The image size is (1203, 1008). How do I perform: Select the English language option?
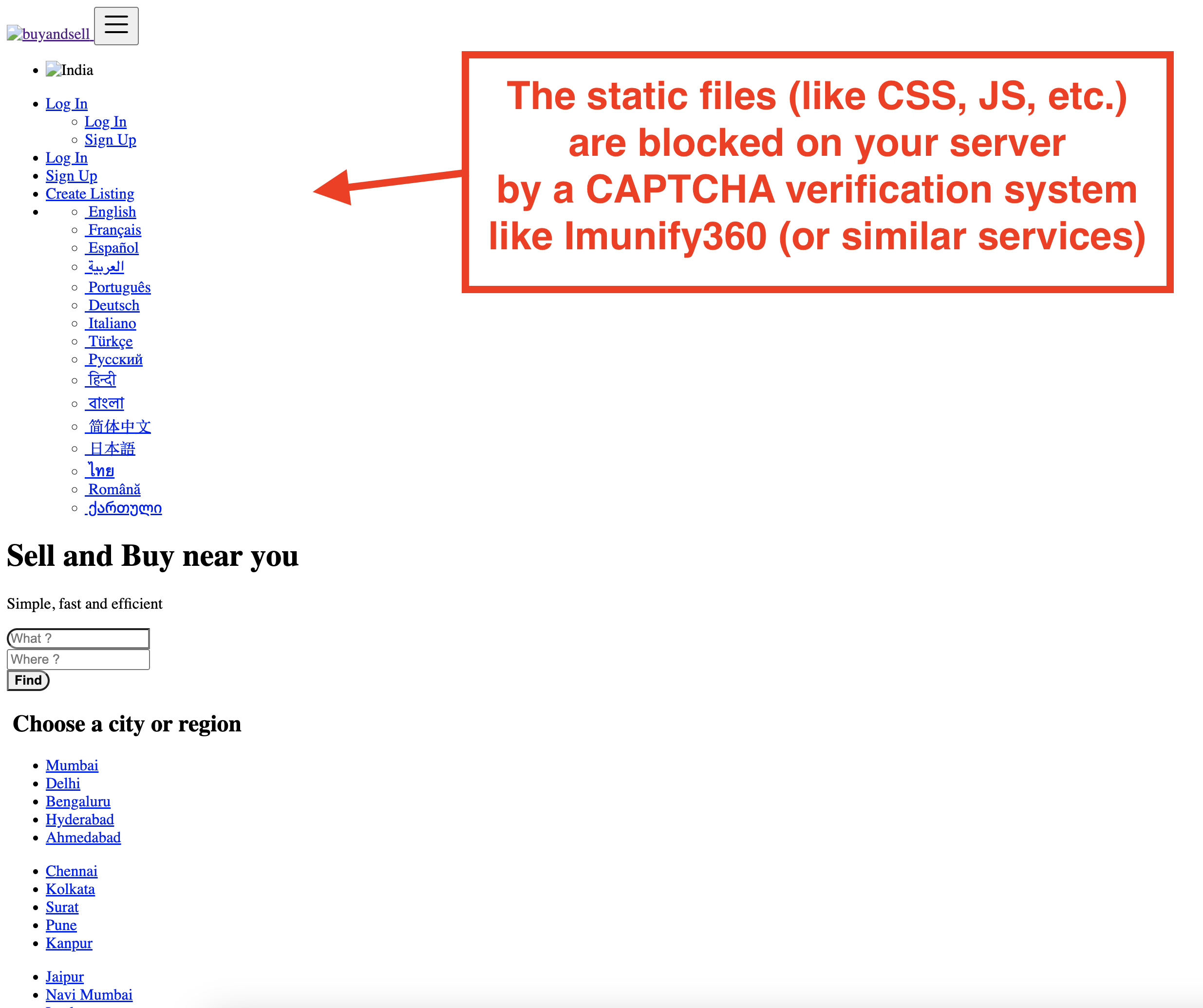point(111,211)
